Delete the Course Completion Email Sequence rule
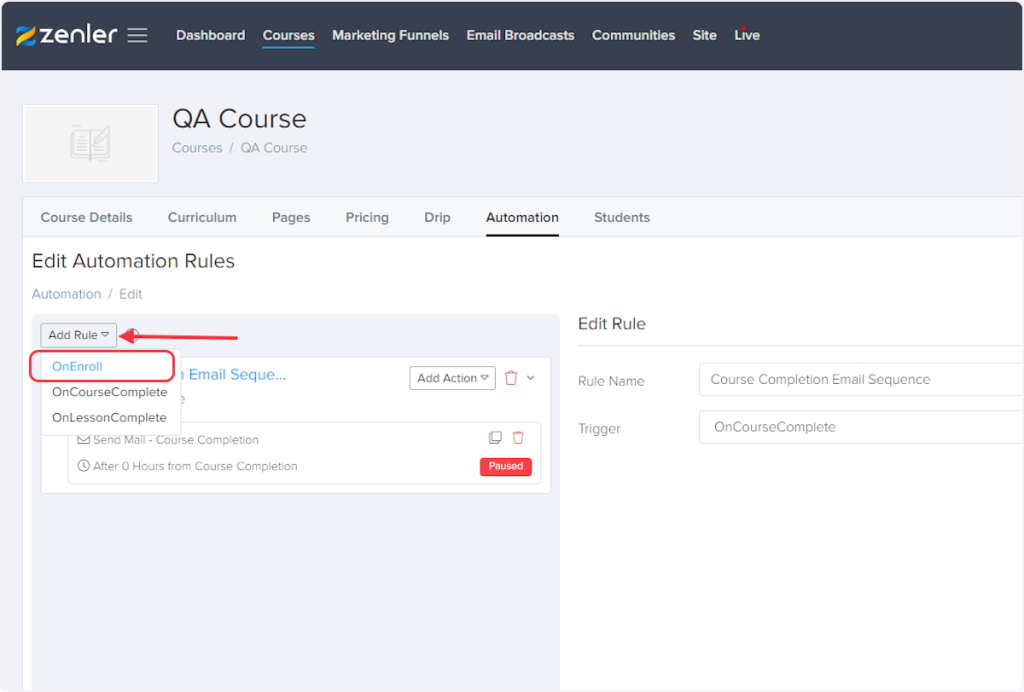 pyautogui.click(x=511, y=378)
